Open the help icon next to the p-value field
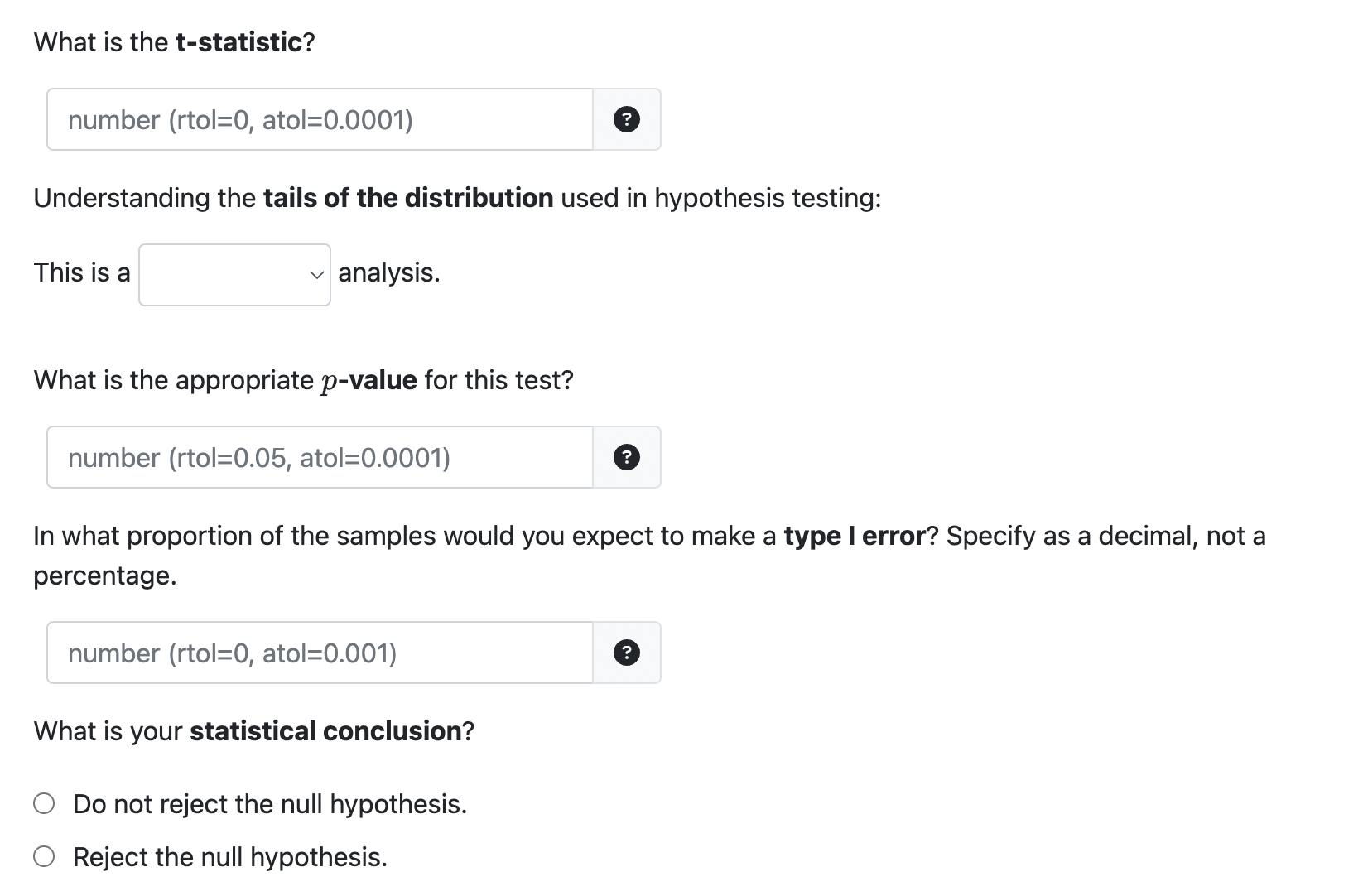This screenshot has height=896, width=1363. [x=626, y=457]
